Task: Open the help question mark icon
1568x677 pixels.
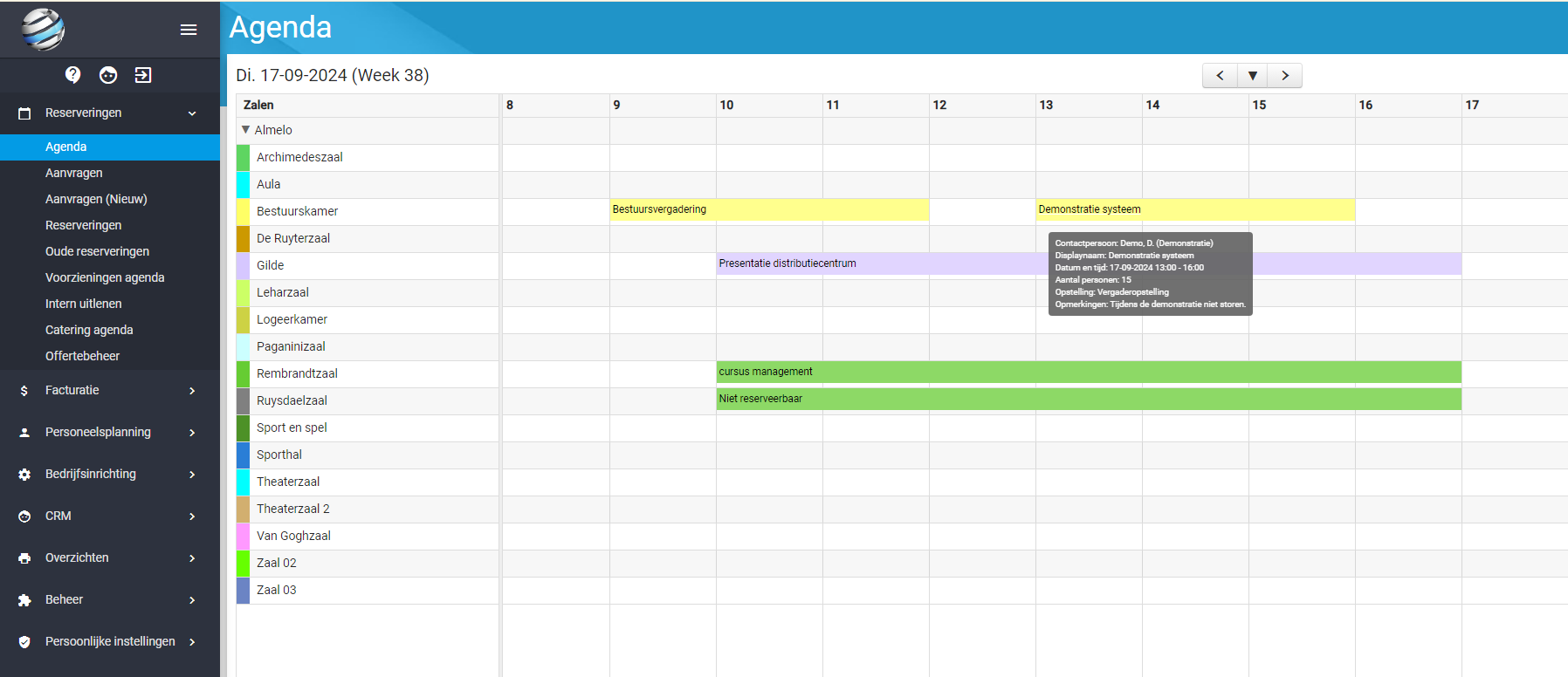Action: [x=73, y=75]
